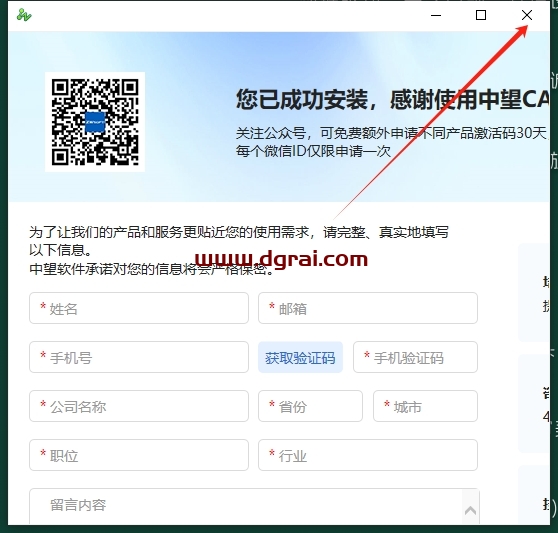Focus the 公司名称 company field

[x=139, y=406]
